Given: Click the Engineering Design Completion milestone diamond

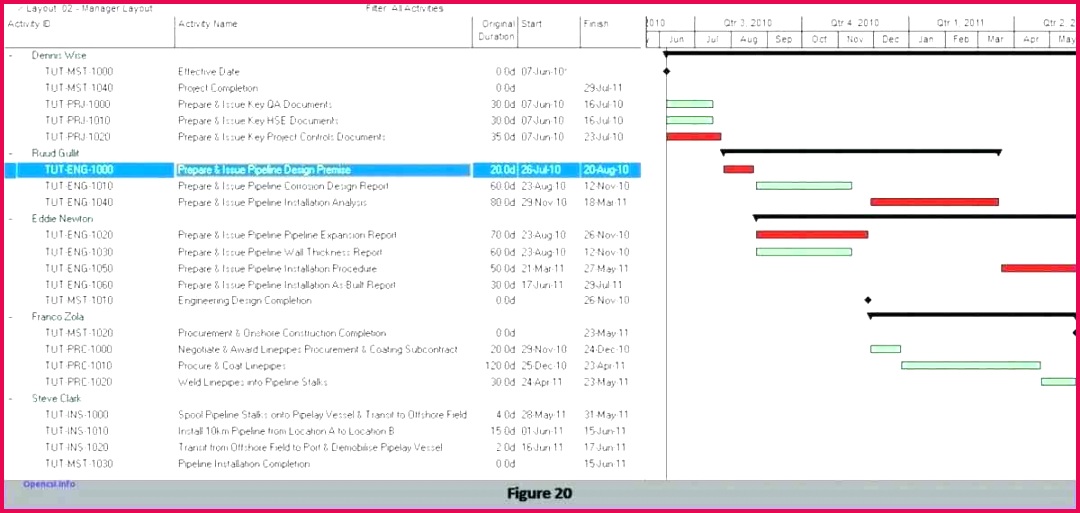Looking at the screenshot, I should (868, 300).
